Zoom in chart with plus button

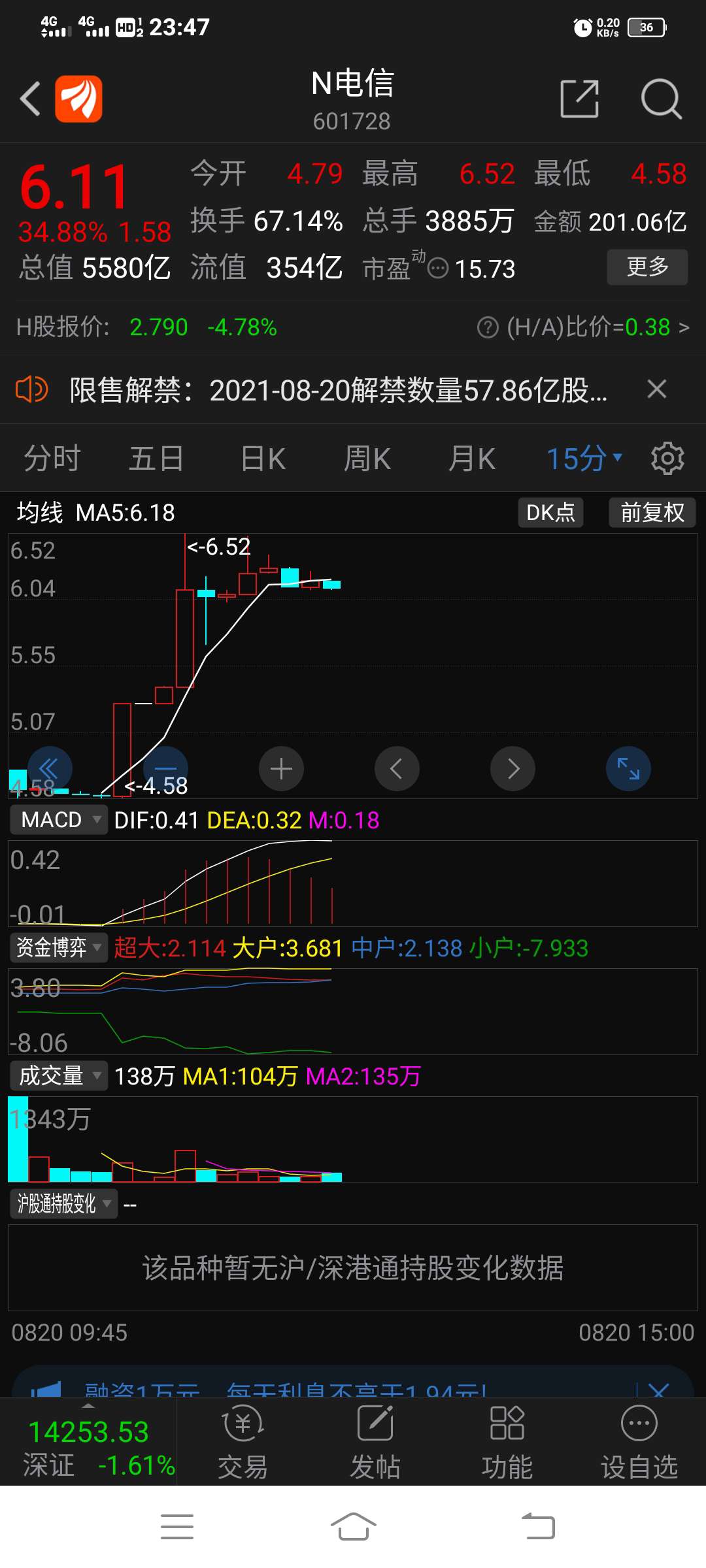click(281, 768)
